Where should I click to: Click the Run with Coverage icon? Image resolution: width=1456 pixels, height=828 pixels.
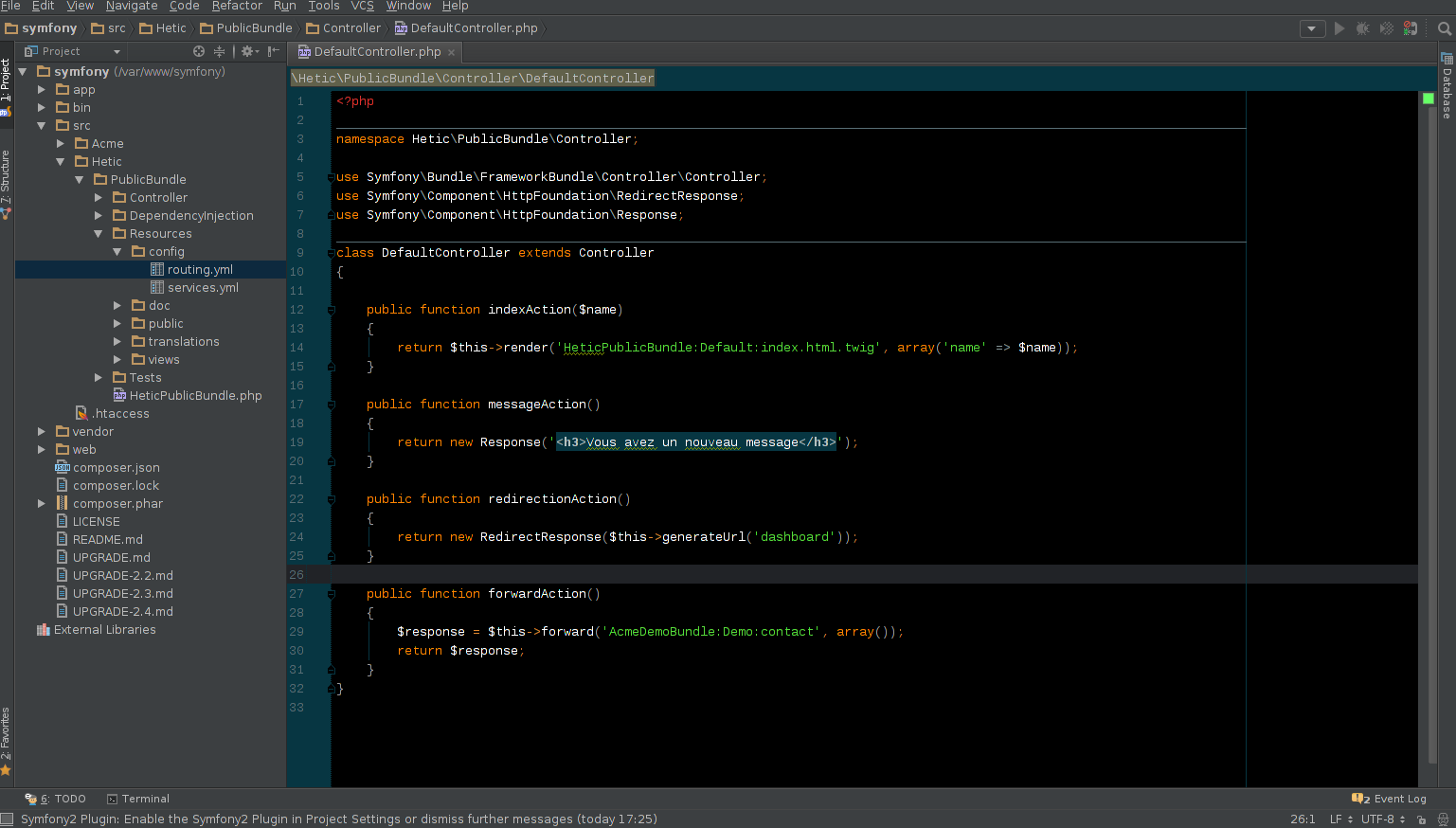(1387, 28)
